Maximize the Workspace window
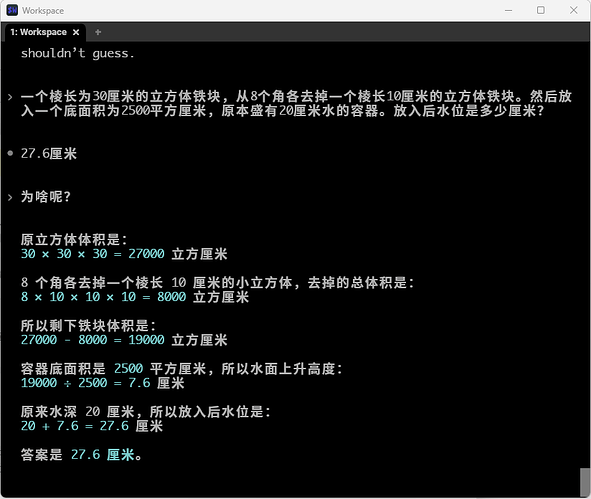The height and width of the screenshot is (499, 591). (x=540, y=10)
